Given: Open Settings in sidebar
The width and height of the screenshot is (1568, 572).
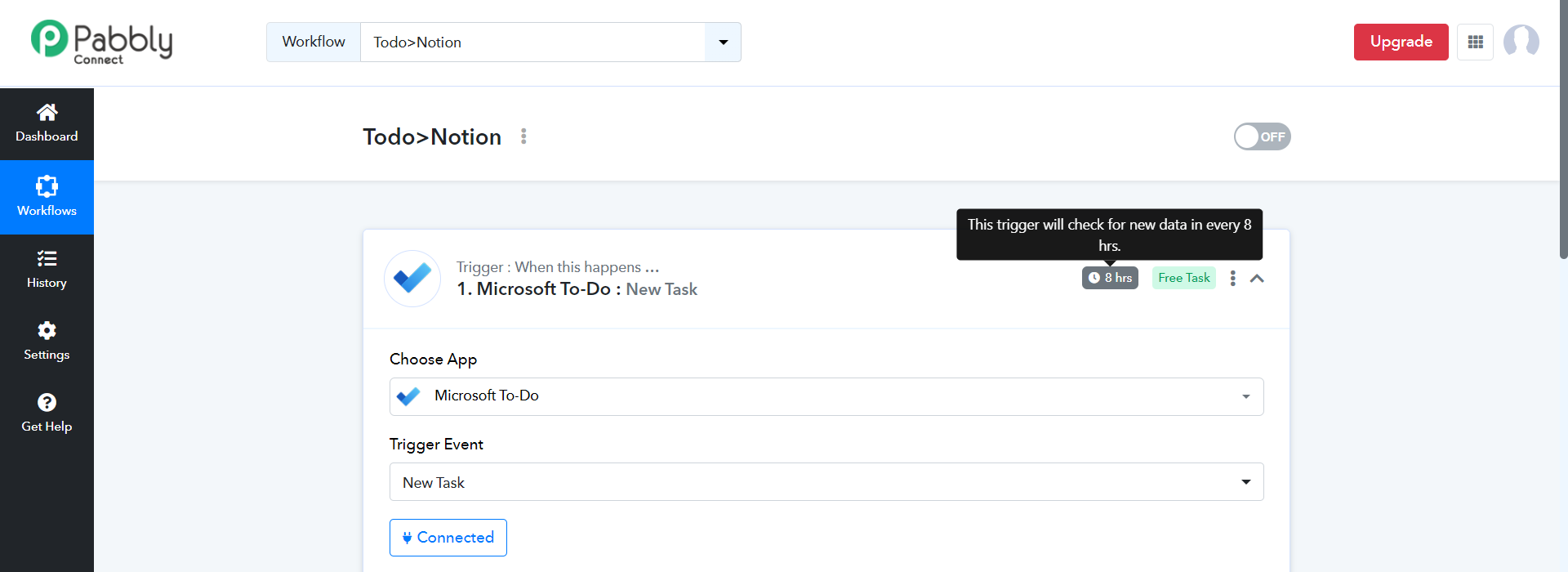Looking at the screenshot, I should 47,342.
